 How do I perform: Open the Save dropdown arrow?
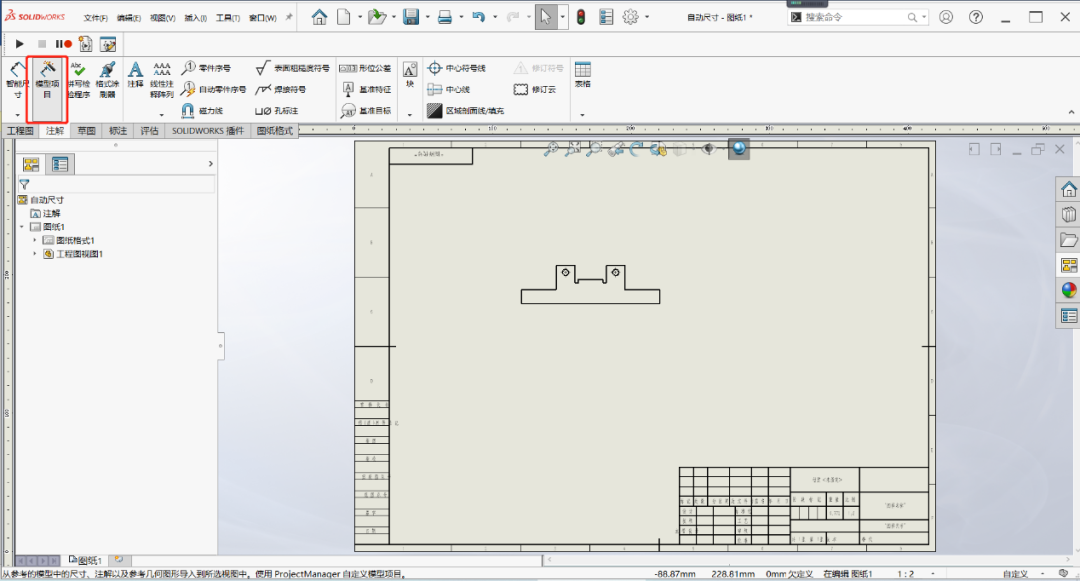click(428, 17)
